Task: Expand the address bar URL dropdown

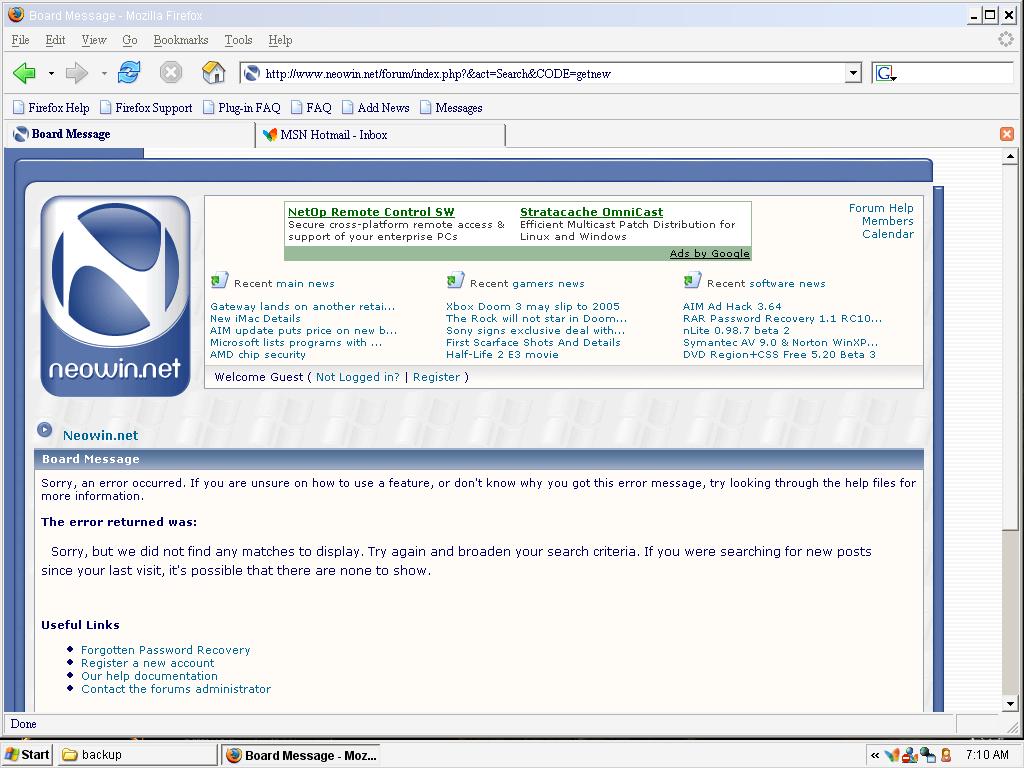Action: coord(853,74)
